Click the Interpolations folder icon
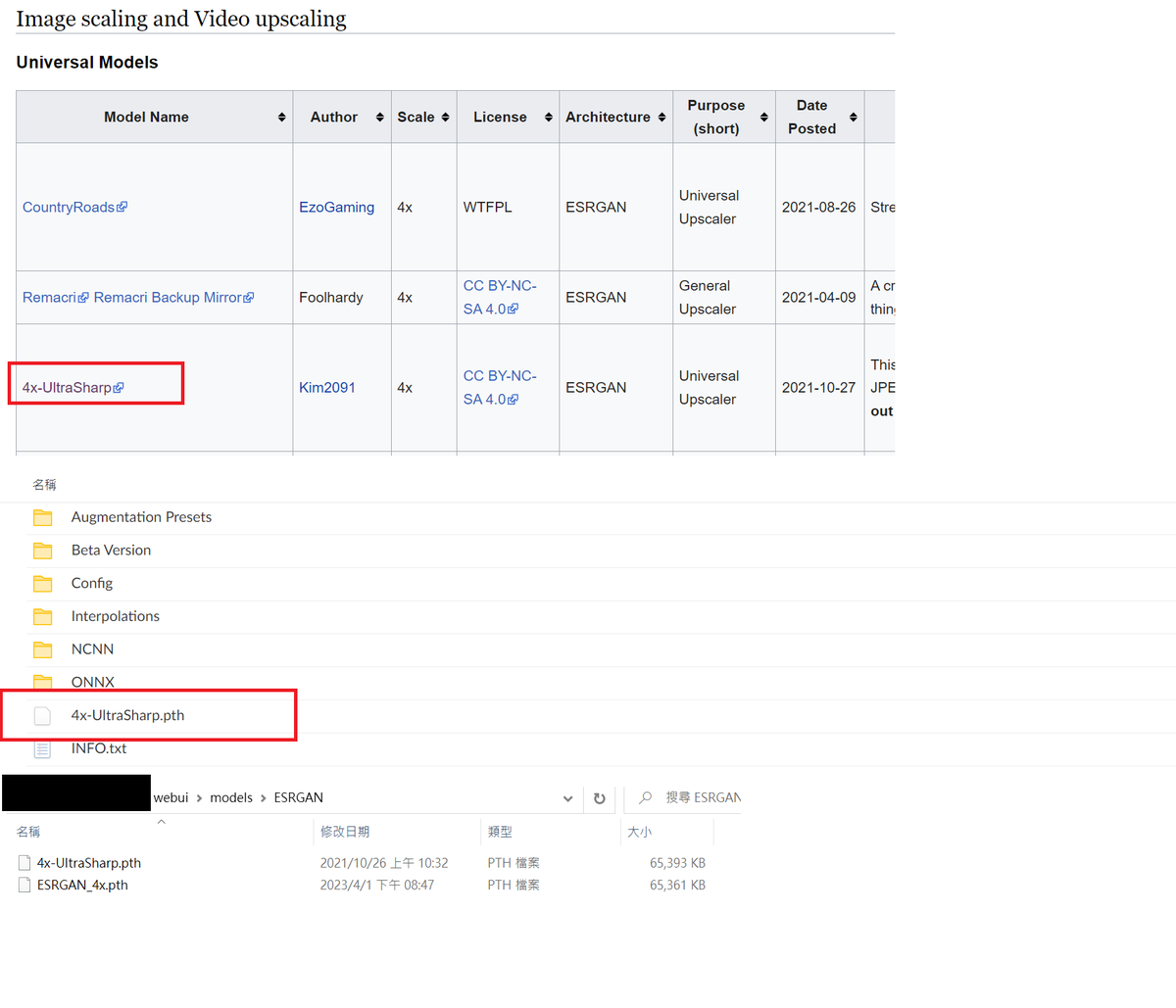The image size is (1176, 1008). click(42, 616)
